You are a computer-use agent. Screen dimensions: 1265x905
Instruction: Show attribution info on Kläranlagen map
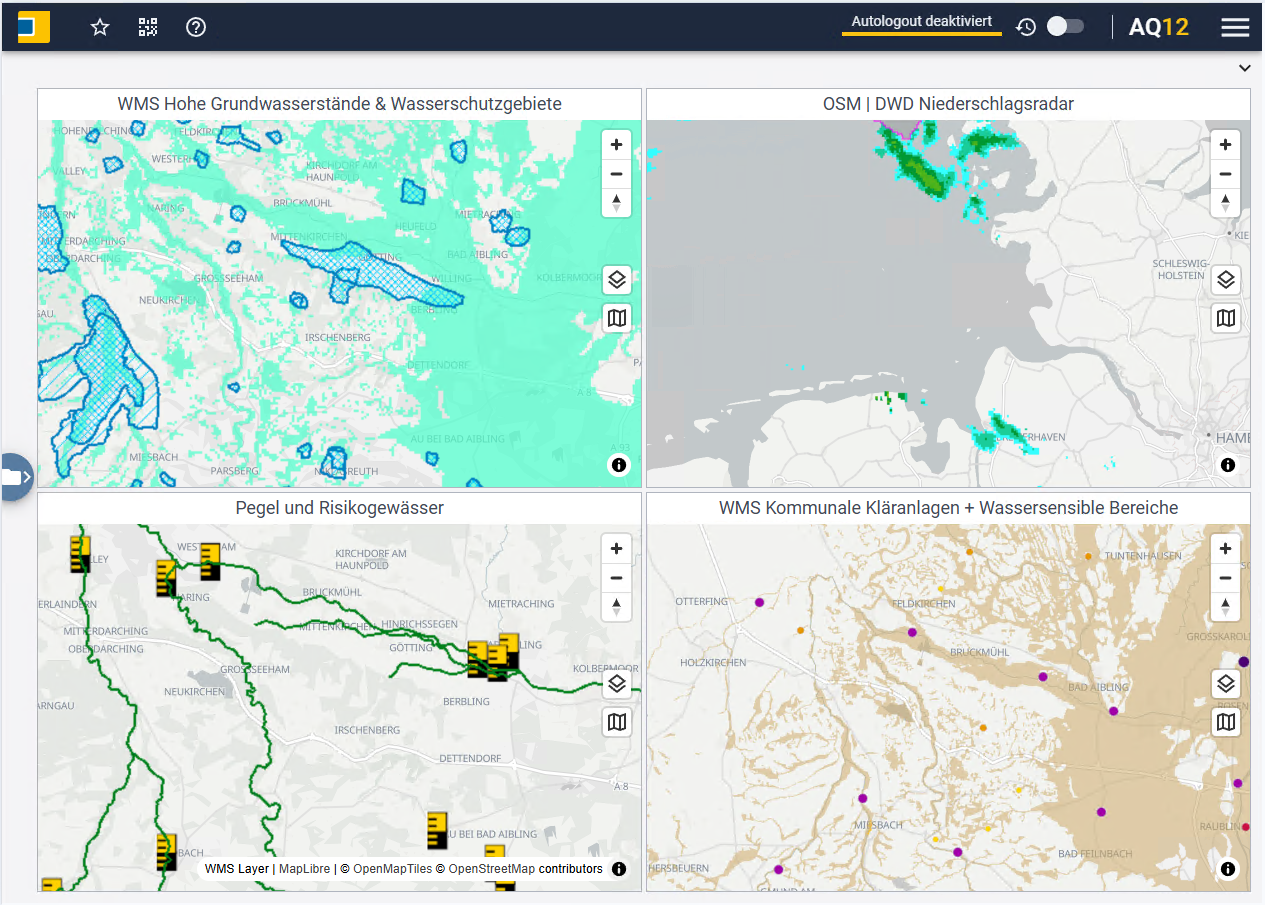1228,869
